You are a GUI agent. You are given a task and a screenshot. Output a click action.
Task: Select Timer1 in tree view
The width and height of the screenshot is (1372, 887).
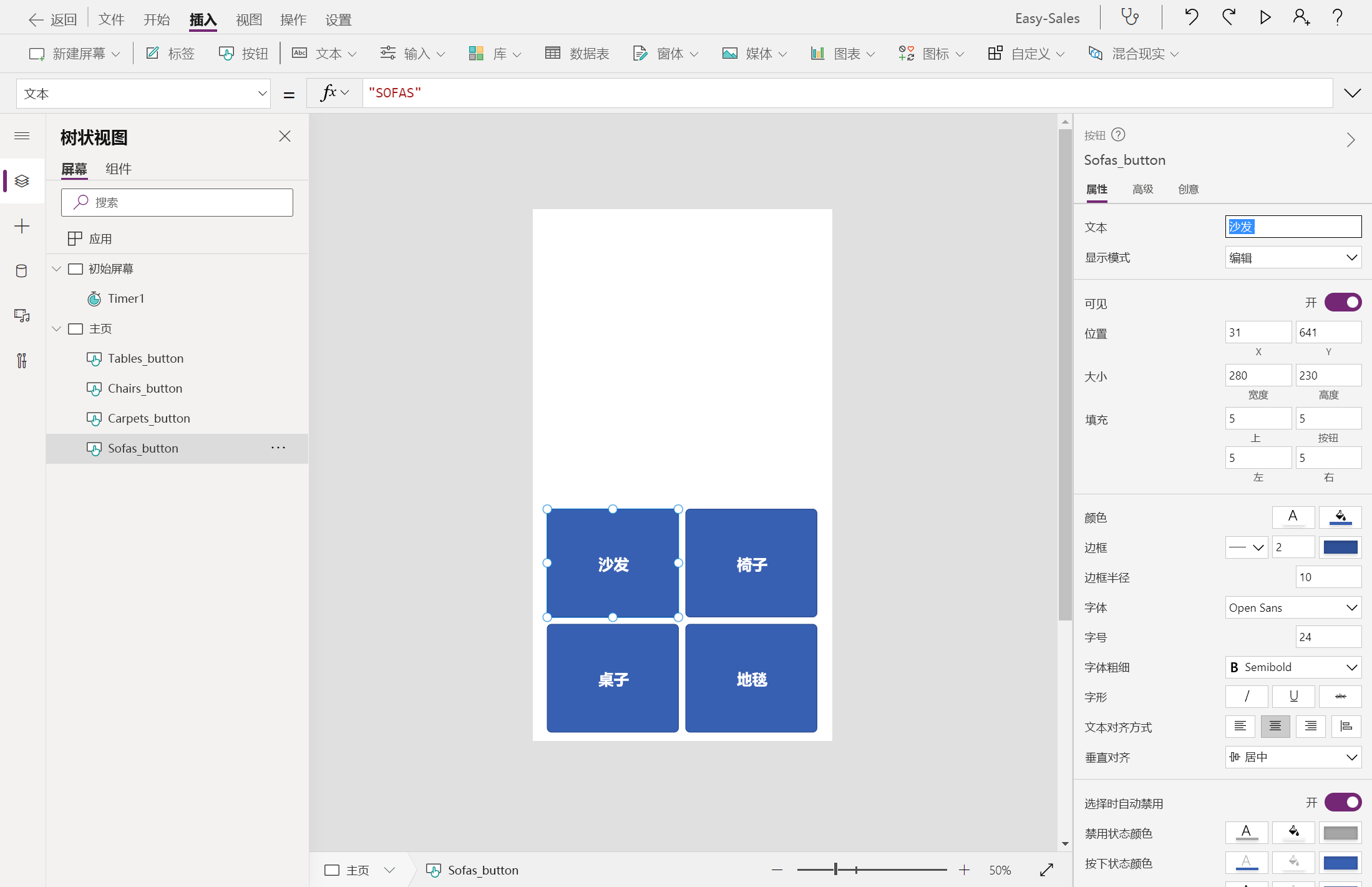tap(126, 298)
